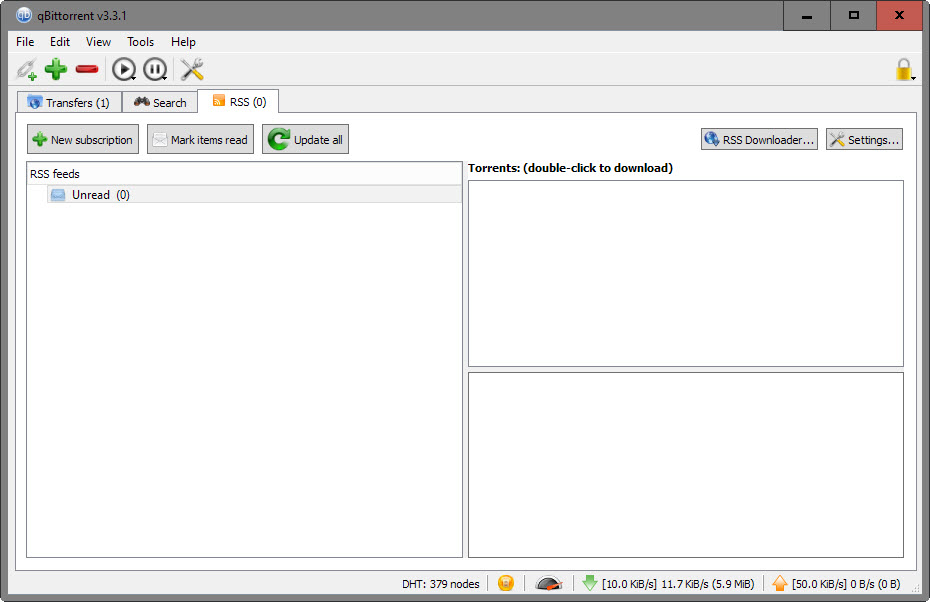Open Options via wrench and screwdriver icon
Image resolution: width=930 pixels, height=602 pixels.
192,69
